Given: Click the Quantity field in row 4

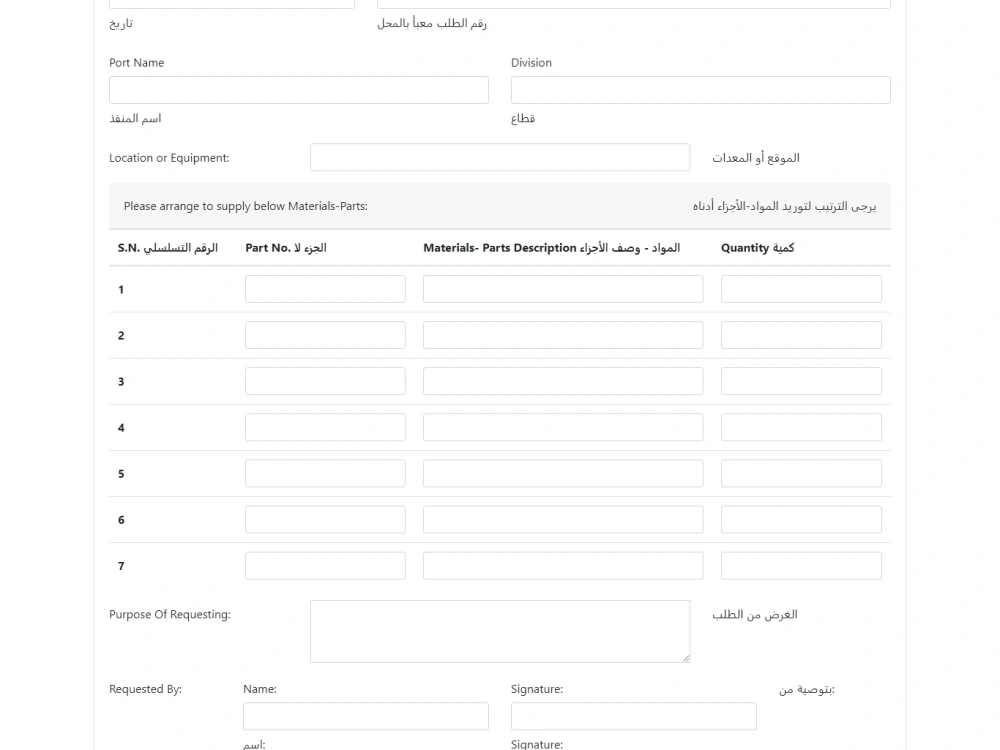Looking at the screenshot, I should (x=800, y=426).
